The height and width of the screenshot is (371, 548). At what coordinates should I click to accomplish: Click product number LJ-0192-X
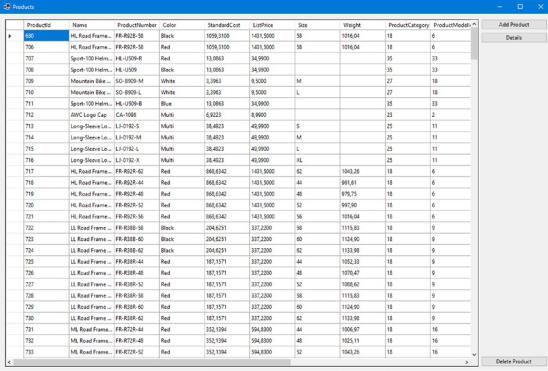pyautogui.click(x=137, y=160)
